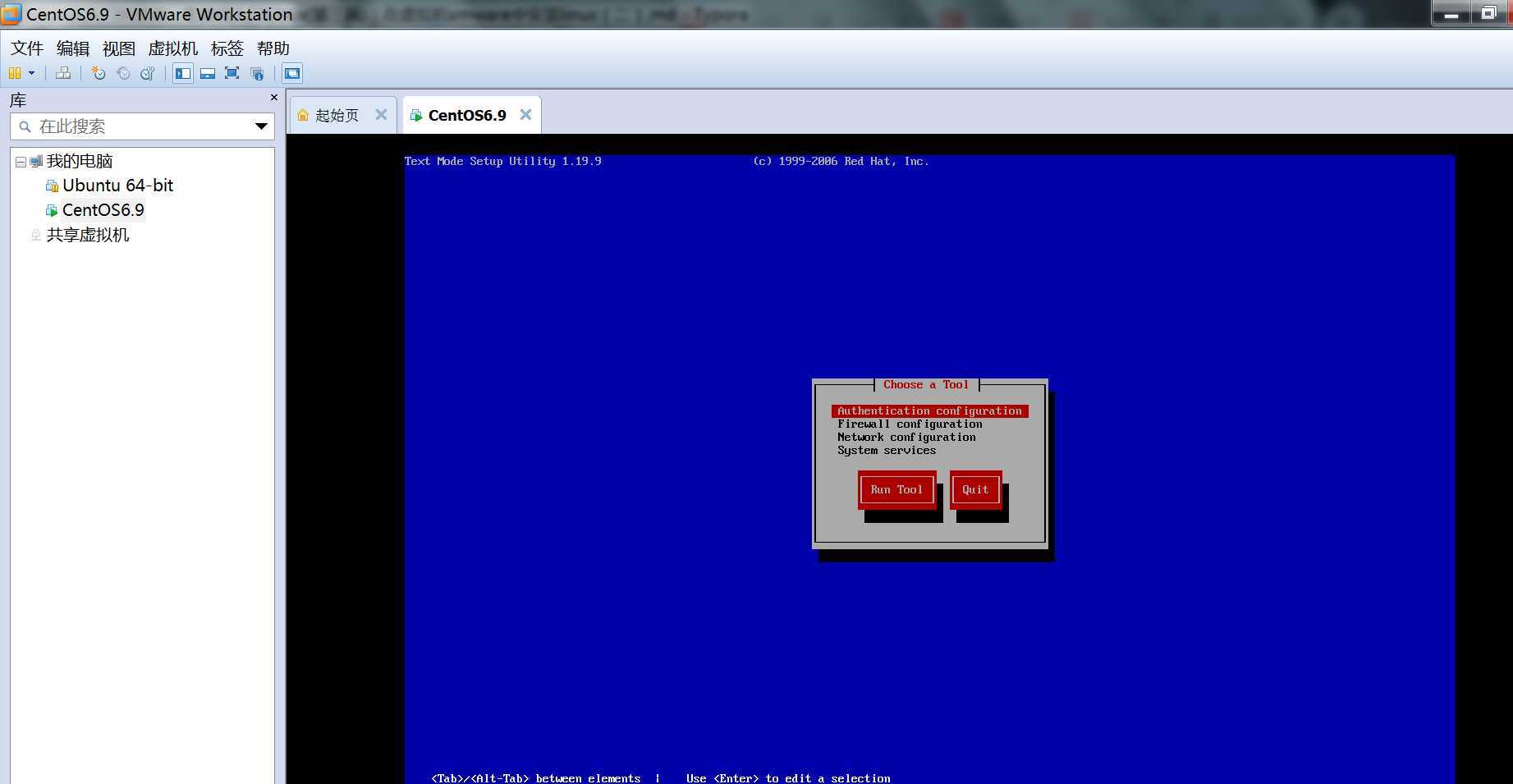Open the power options dropdown arrow

click(32, 73)
